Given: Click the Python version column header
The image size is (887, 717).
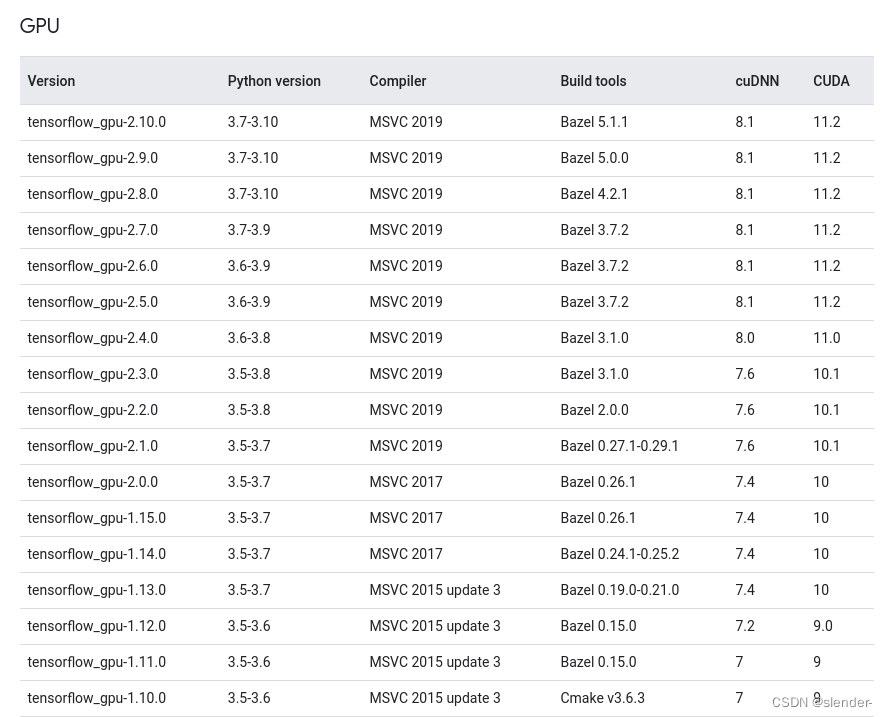Looking at the screenshot, I should click(x=274, y=81).
